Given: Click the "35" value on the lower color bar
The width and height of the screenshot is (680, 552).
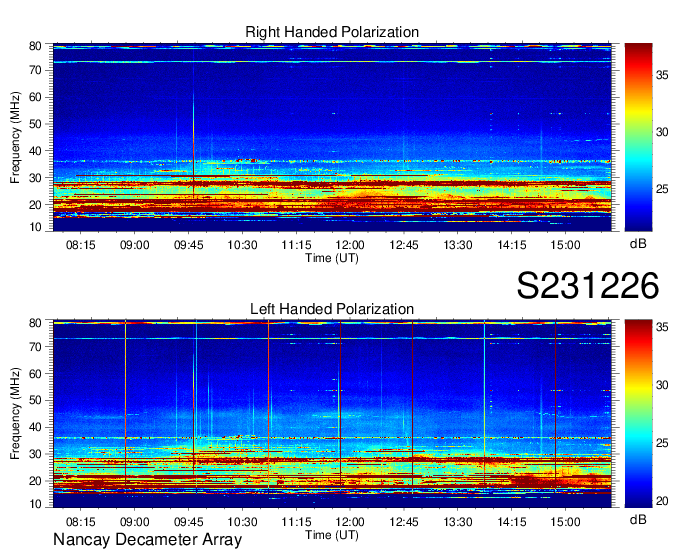Looking at the screenshot, I should (662, 327).
